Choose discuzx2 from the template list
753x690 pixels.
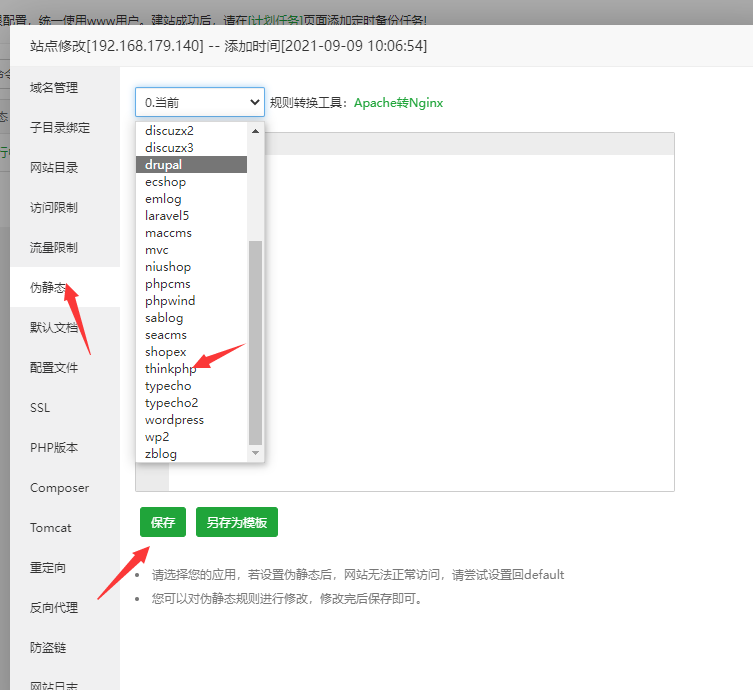click(192, 131)
